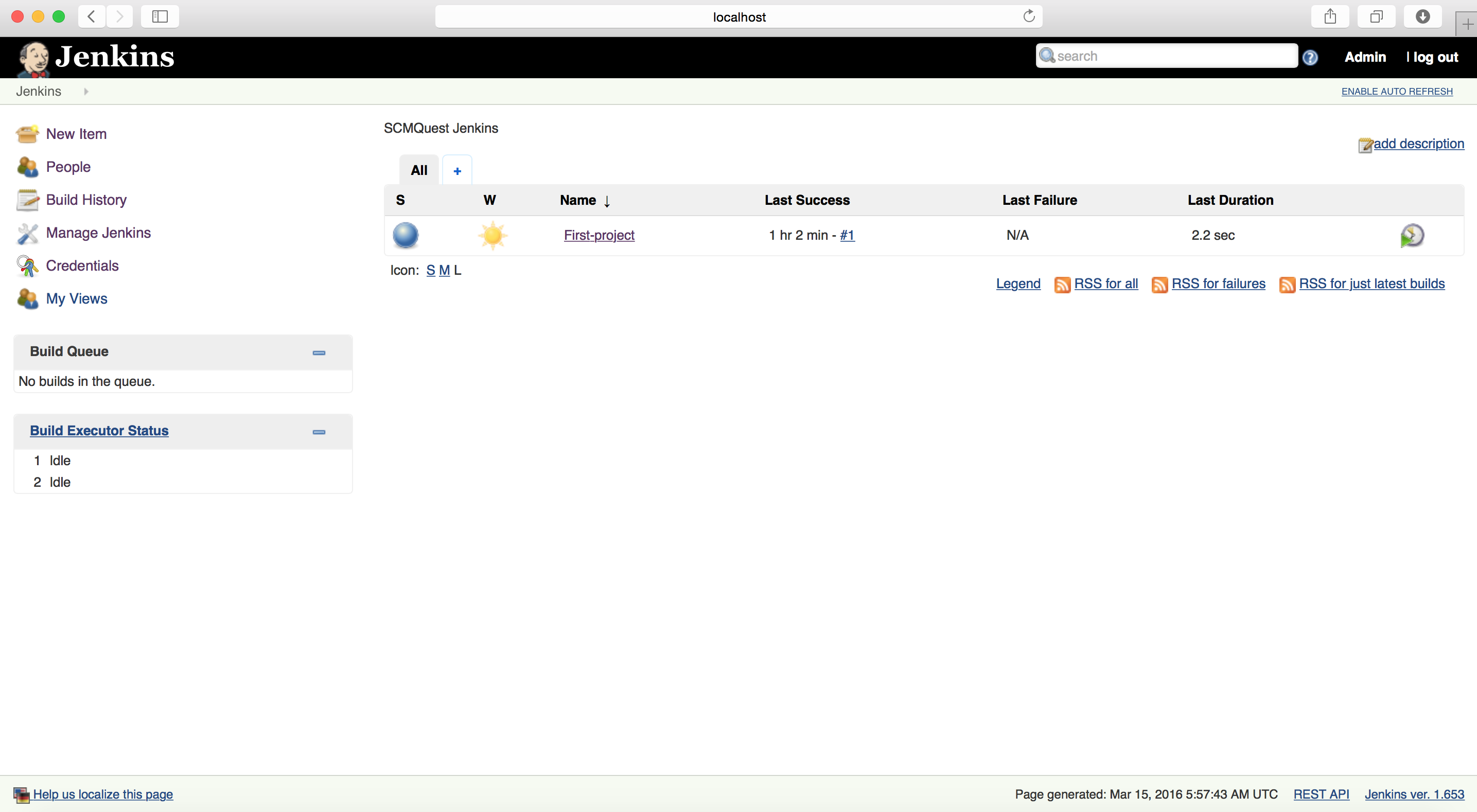This screenshot has width=1477, height=812.
Task: Toggle the browser sidebar icon
Action: click(x=160, y=16)
